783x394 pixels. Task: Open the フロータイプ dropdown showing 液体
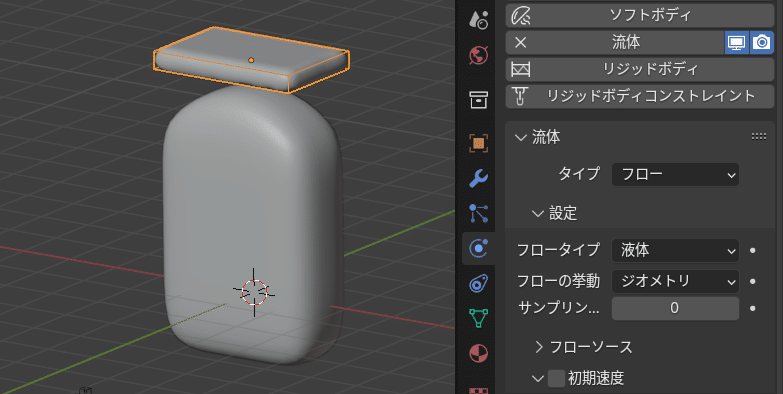(675, 250)
